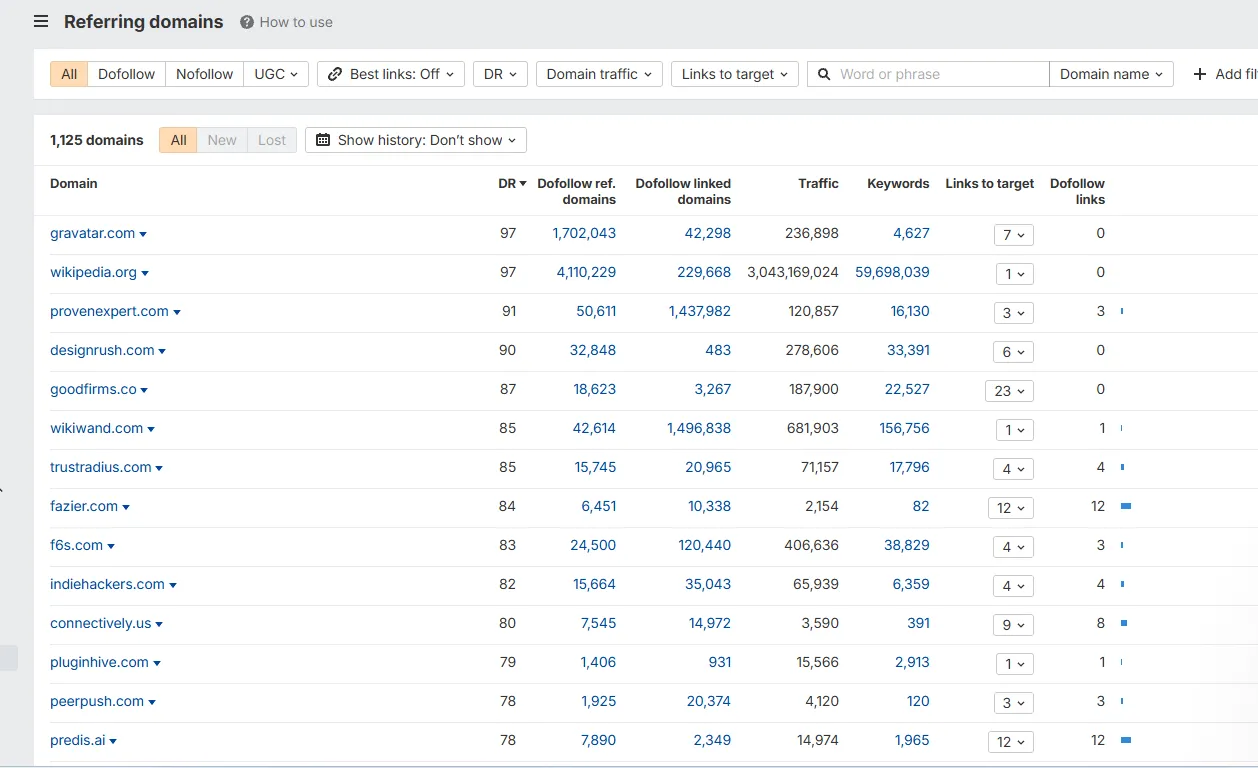Click the plus icon to add a filter
This screenshot has height=768, width=1258.
pos(1200,74)
